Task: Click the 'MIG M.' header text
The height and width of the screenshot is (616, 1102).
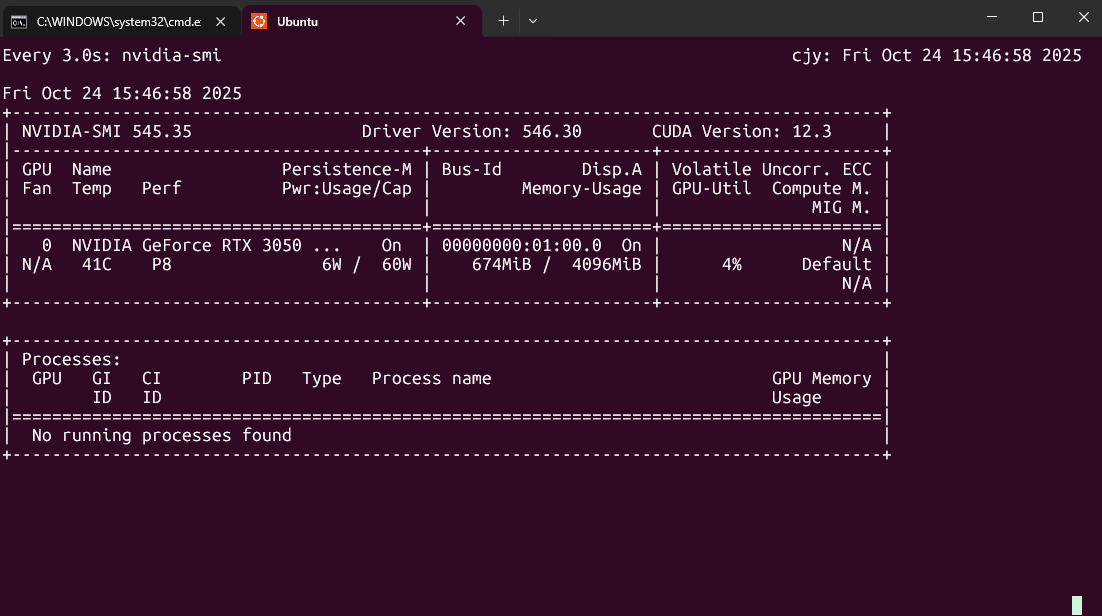Action: click(841, 207)
